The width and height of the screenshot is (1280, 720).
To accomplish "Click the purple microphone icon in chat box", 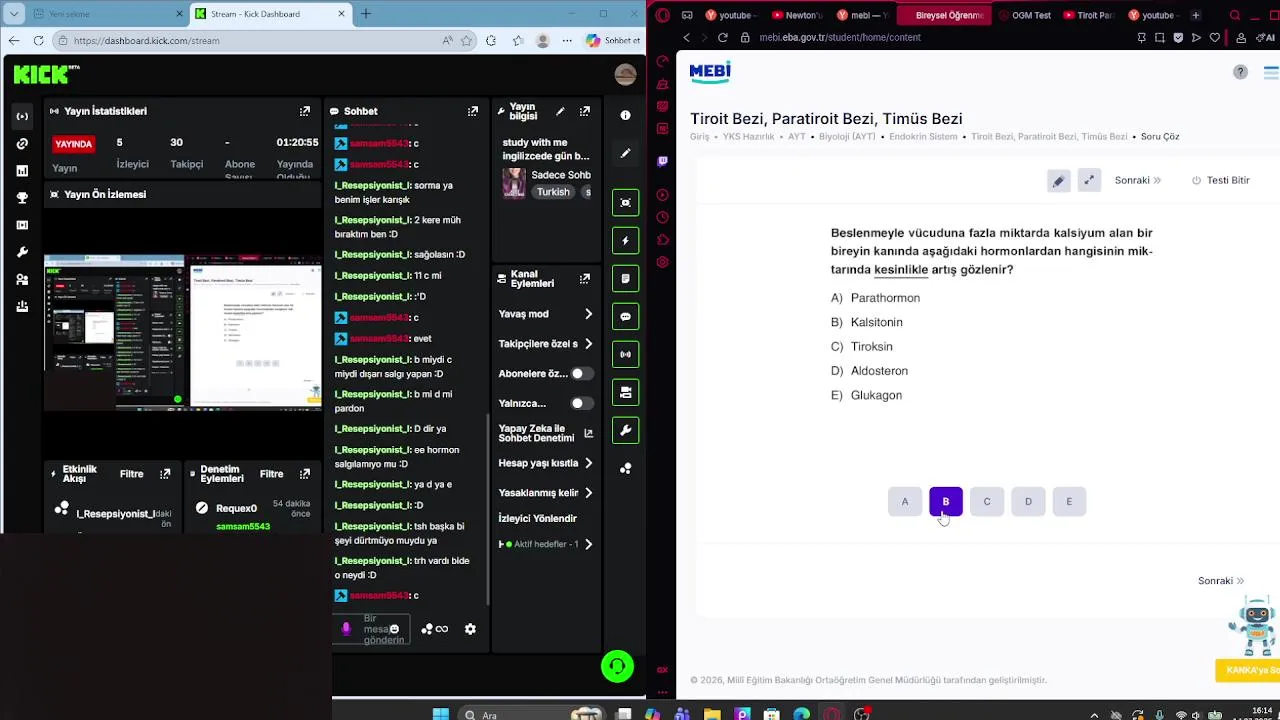I will click(346, 628).
